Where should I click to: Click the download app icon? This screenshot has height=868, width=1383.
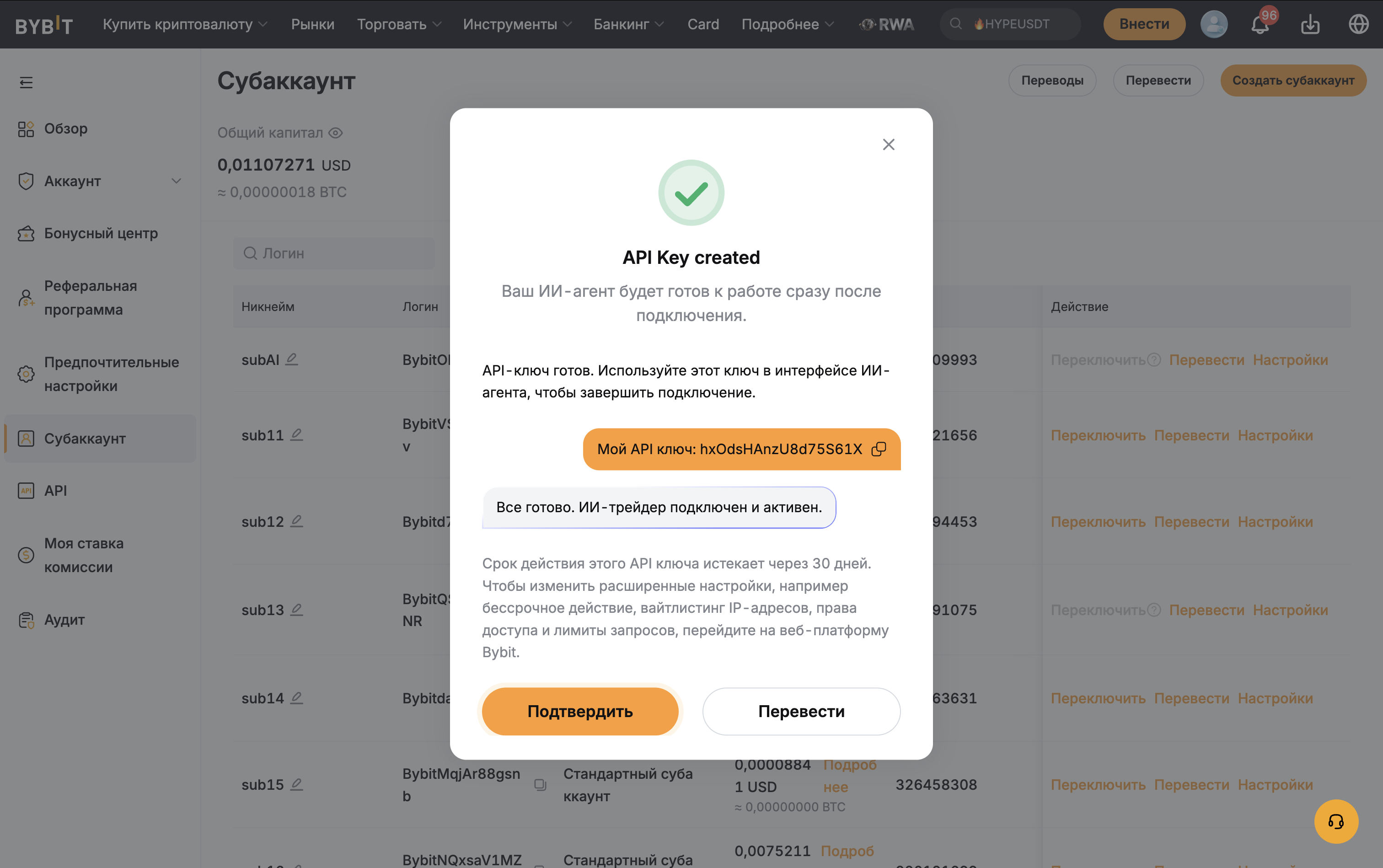pyautogui.click(x=1310, y=24)
